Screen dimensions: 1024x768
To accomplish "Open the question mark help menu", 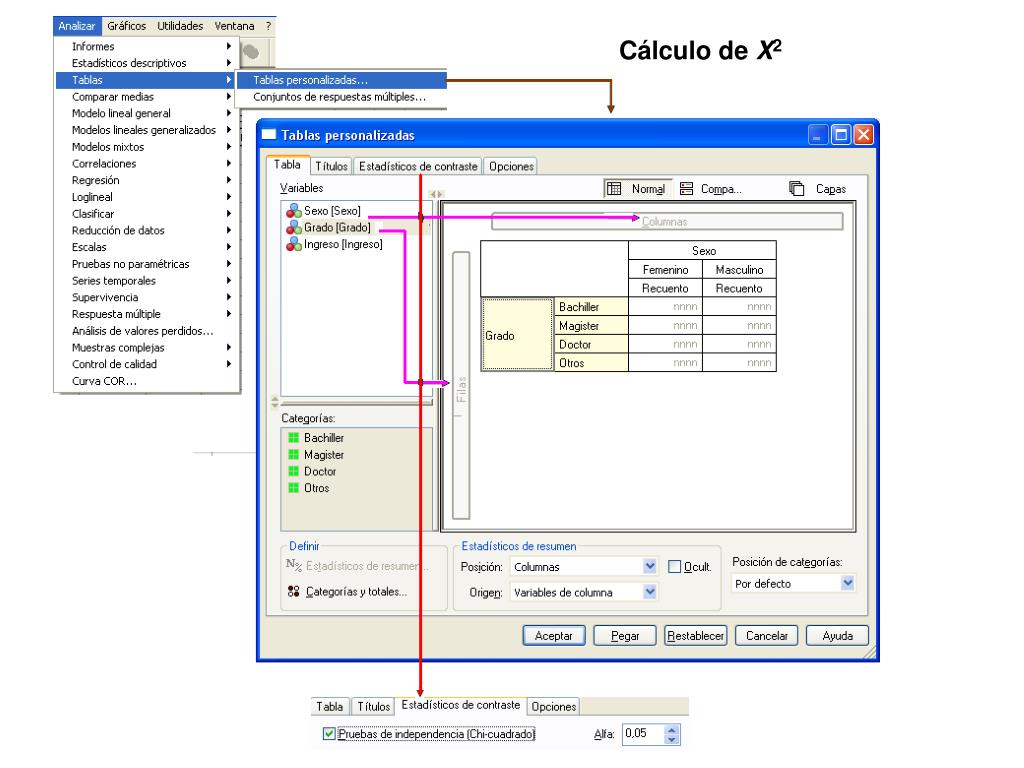I will coord(268,25).
